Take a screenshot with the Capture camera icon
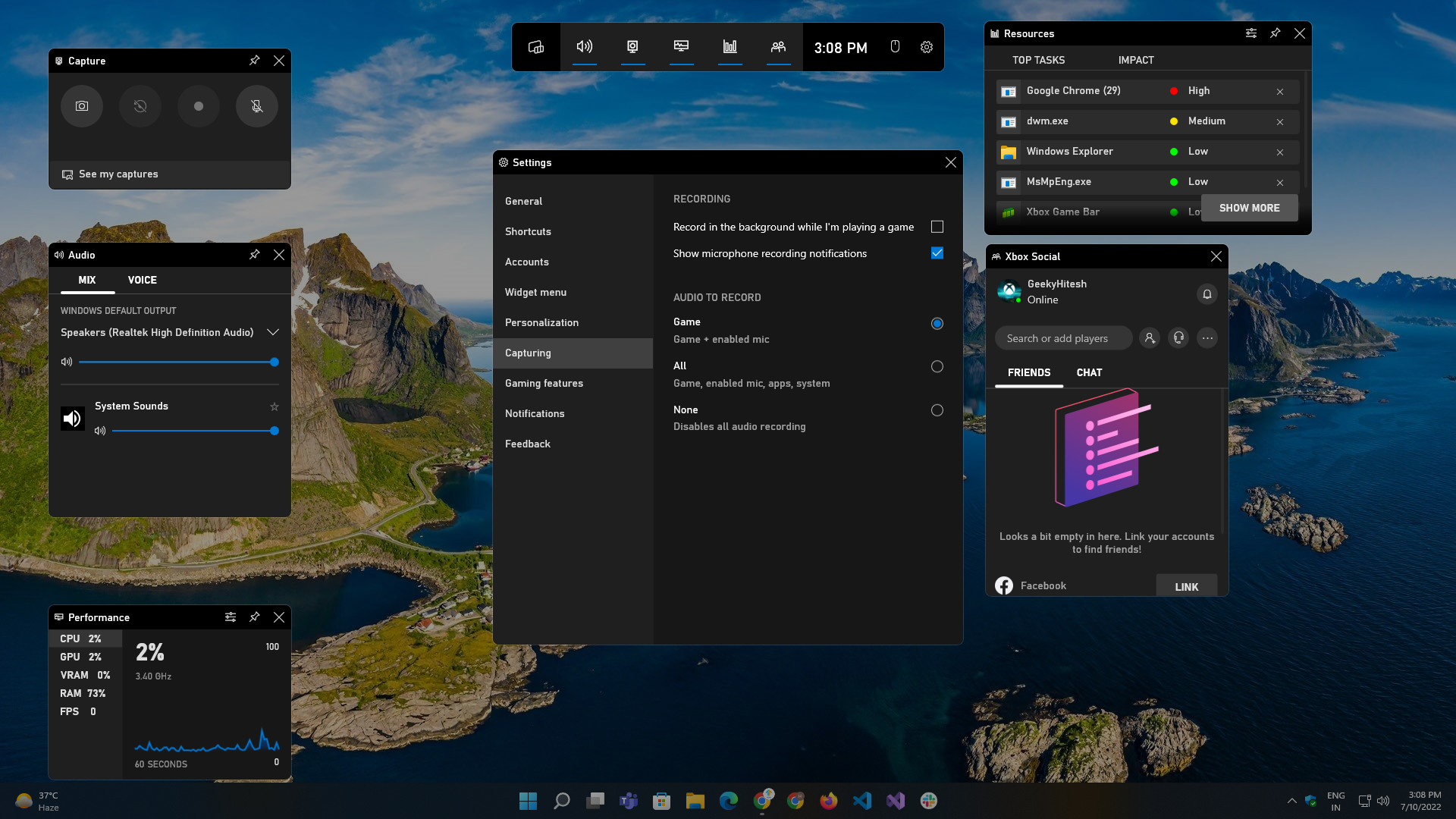 pyautogui.click(x=82, y=106)
